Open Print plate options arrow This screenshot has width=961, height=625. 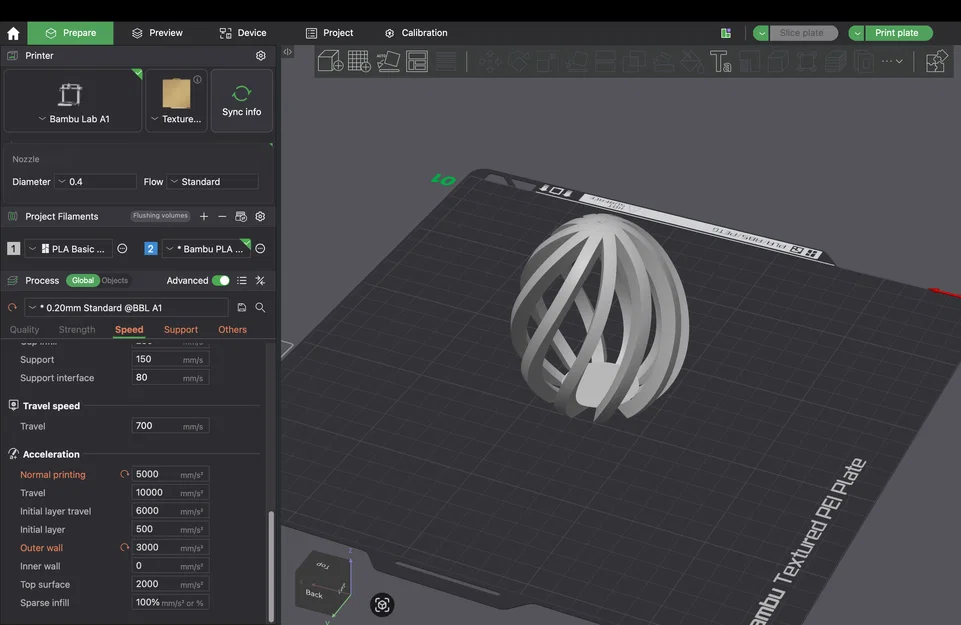click(x=856, y=33)
